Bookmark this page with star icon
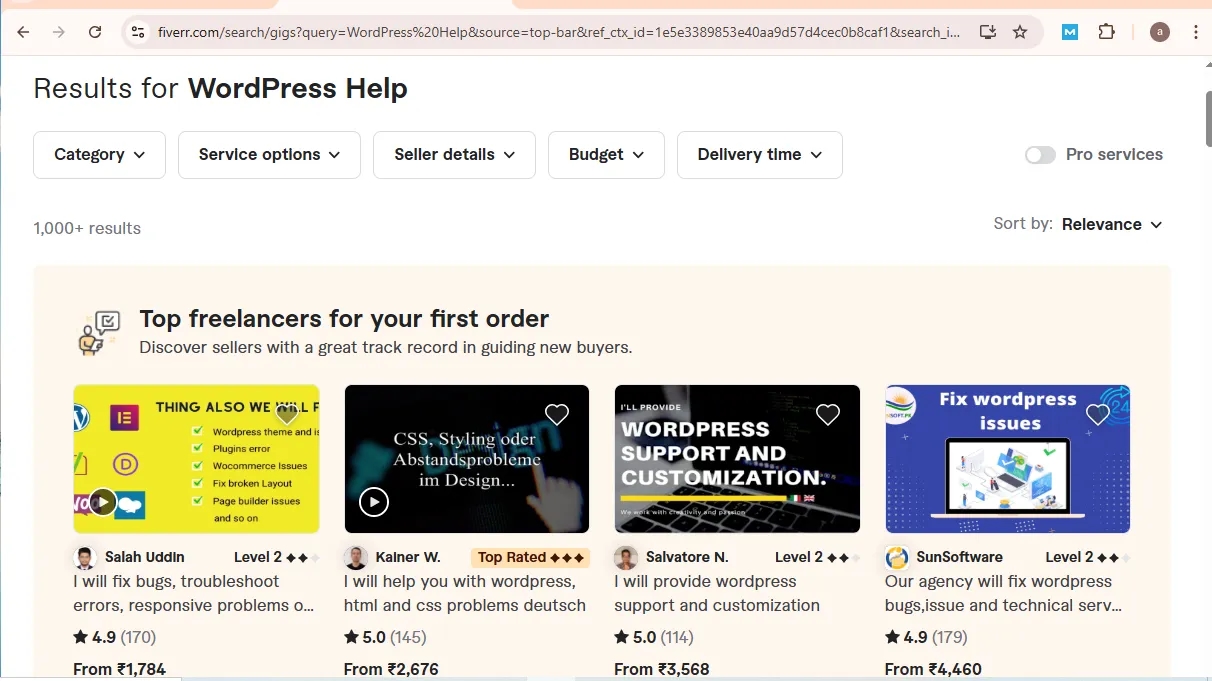 point(1020,32)
